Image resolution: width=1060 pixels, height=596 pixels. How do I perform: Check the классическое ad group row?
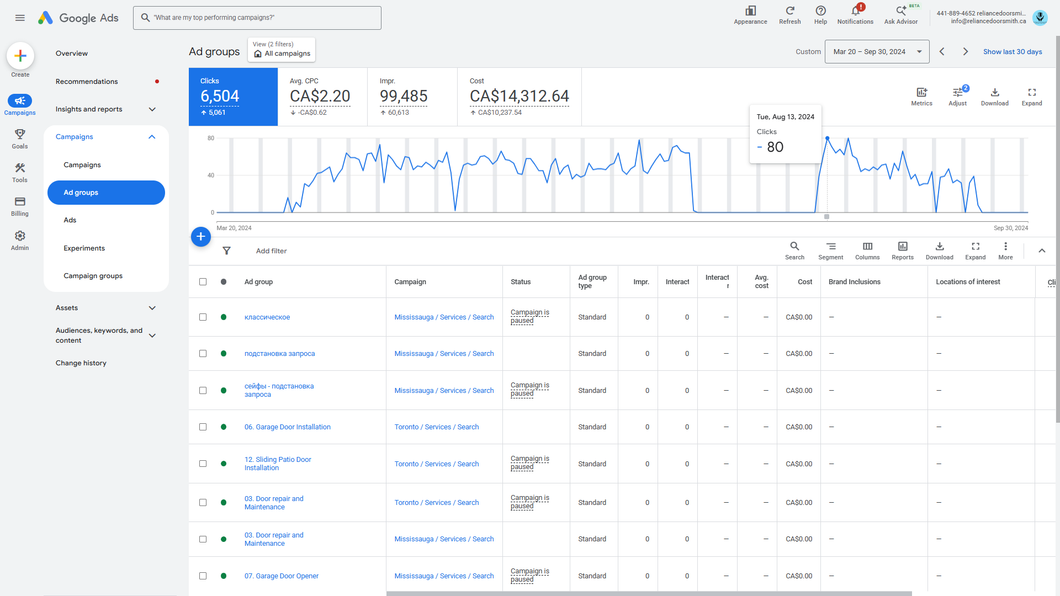pyautogui.click(x=203, y=317)
